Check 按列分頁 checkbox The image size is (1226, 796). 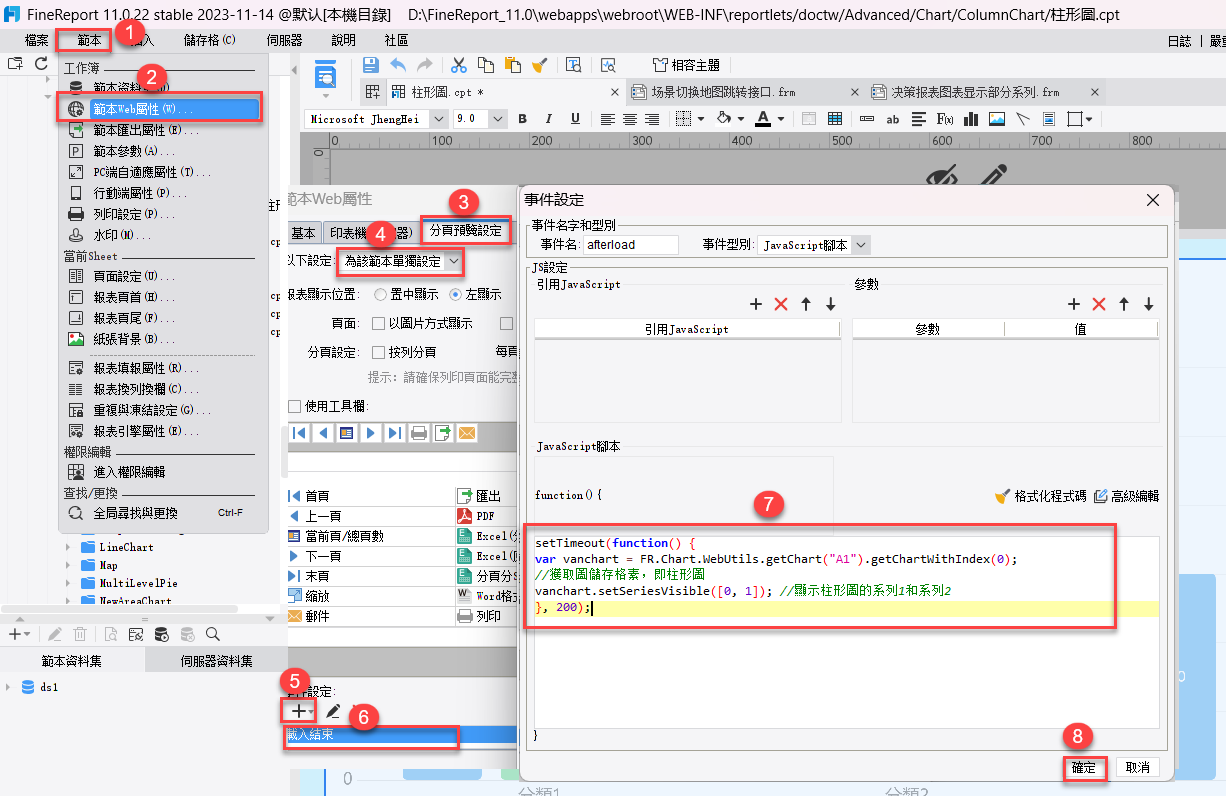coord(379,352)
